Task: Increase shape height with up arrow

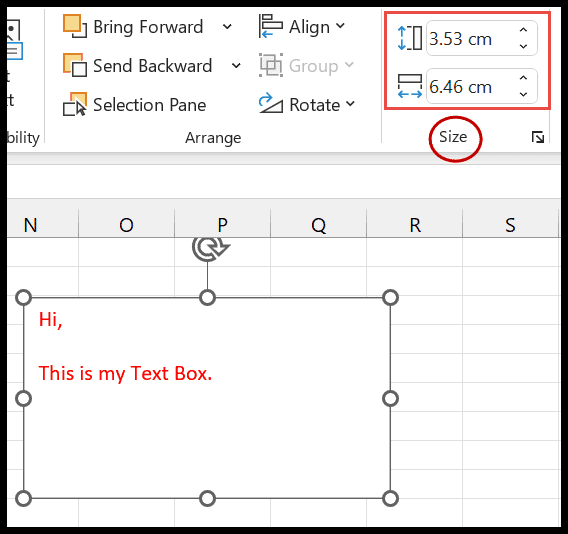Action: [523, 30]
